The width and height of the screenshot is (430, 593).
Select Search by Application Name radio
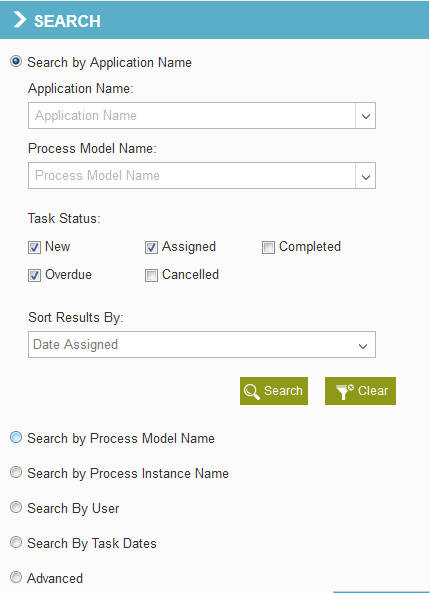(16, 61)
